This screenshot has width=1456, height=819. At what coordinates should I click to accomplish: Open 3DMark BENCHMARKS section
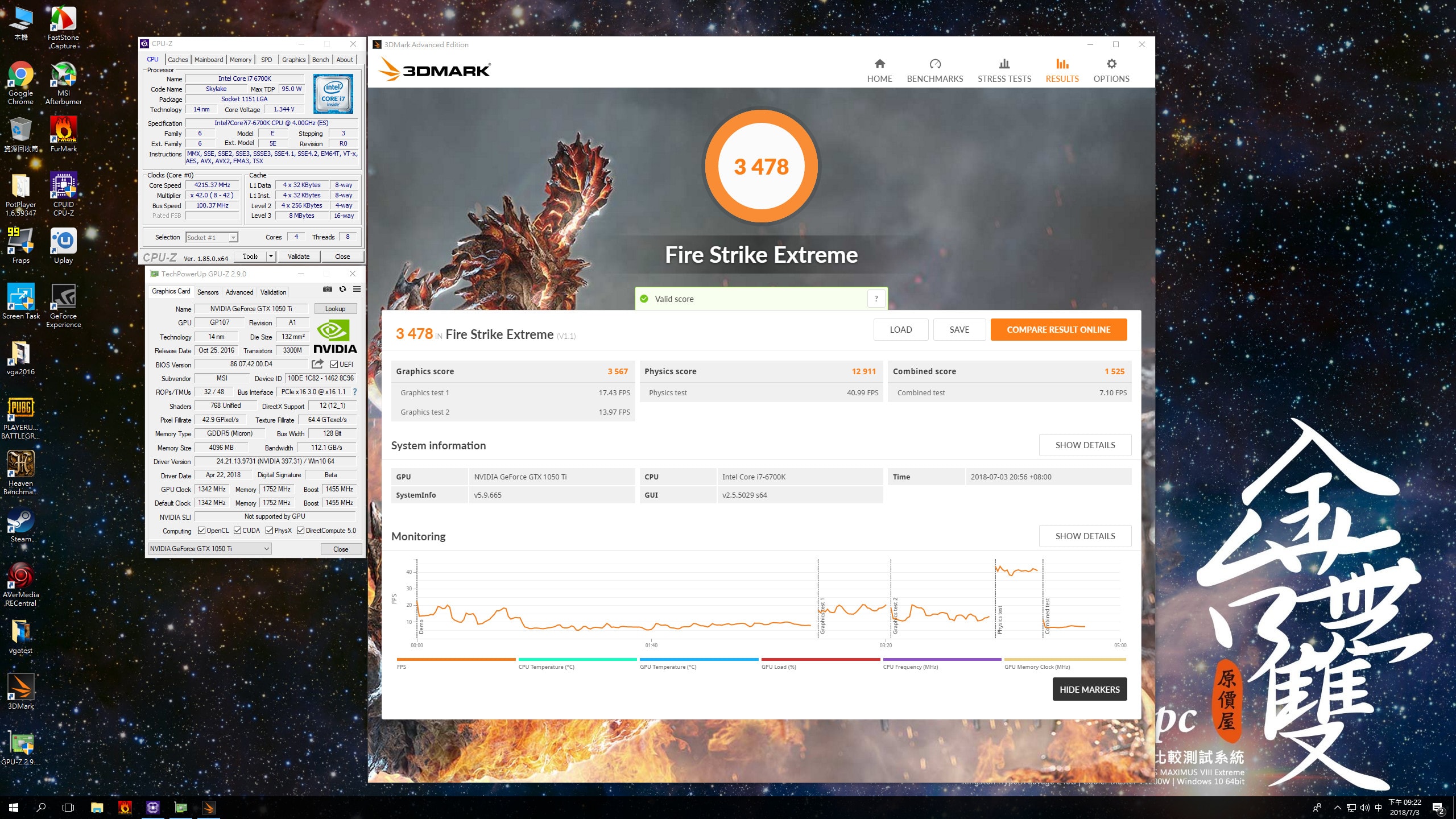[x=934, y=71]
